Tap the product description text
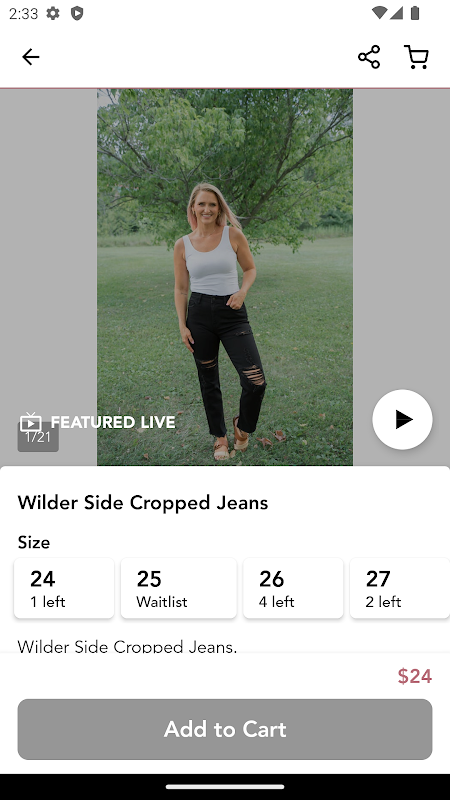The image size is (450, 800). pyautogui.click(x=127, y=646)
